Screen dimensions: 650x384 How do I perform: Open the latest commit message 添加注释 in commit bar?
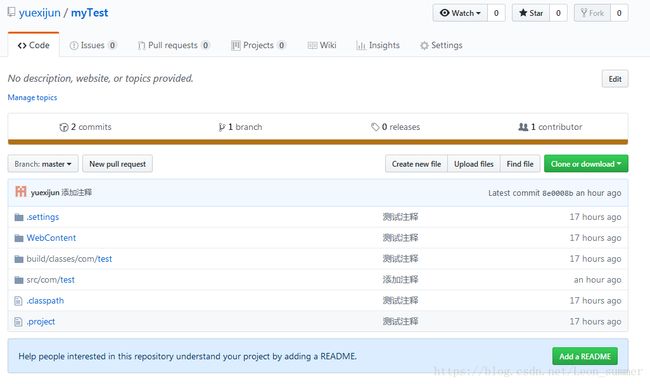(x=77, y=192)
